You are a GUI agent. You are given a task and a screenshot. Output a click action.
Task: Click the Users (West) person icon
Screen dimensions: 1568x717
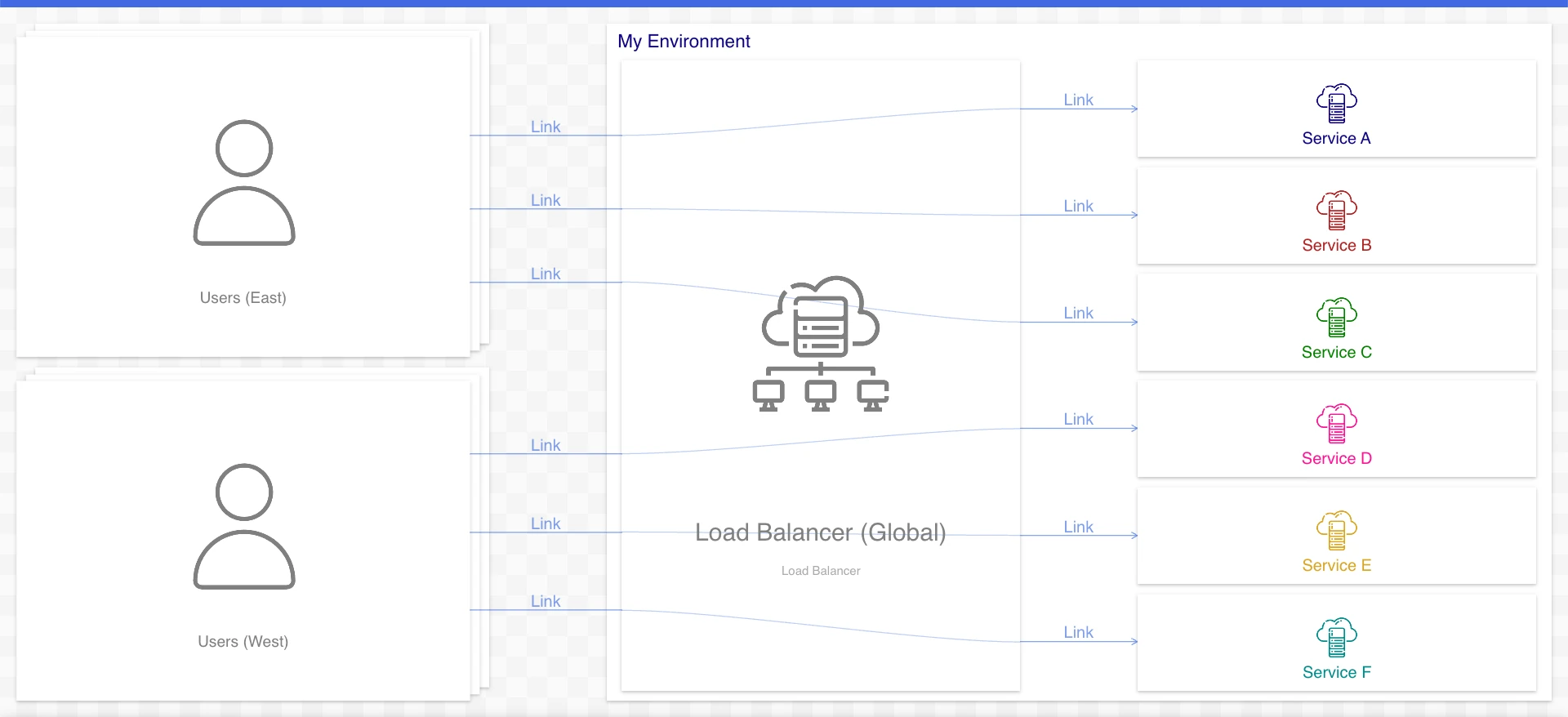tap(243, 527)
